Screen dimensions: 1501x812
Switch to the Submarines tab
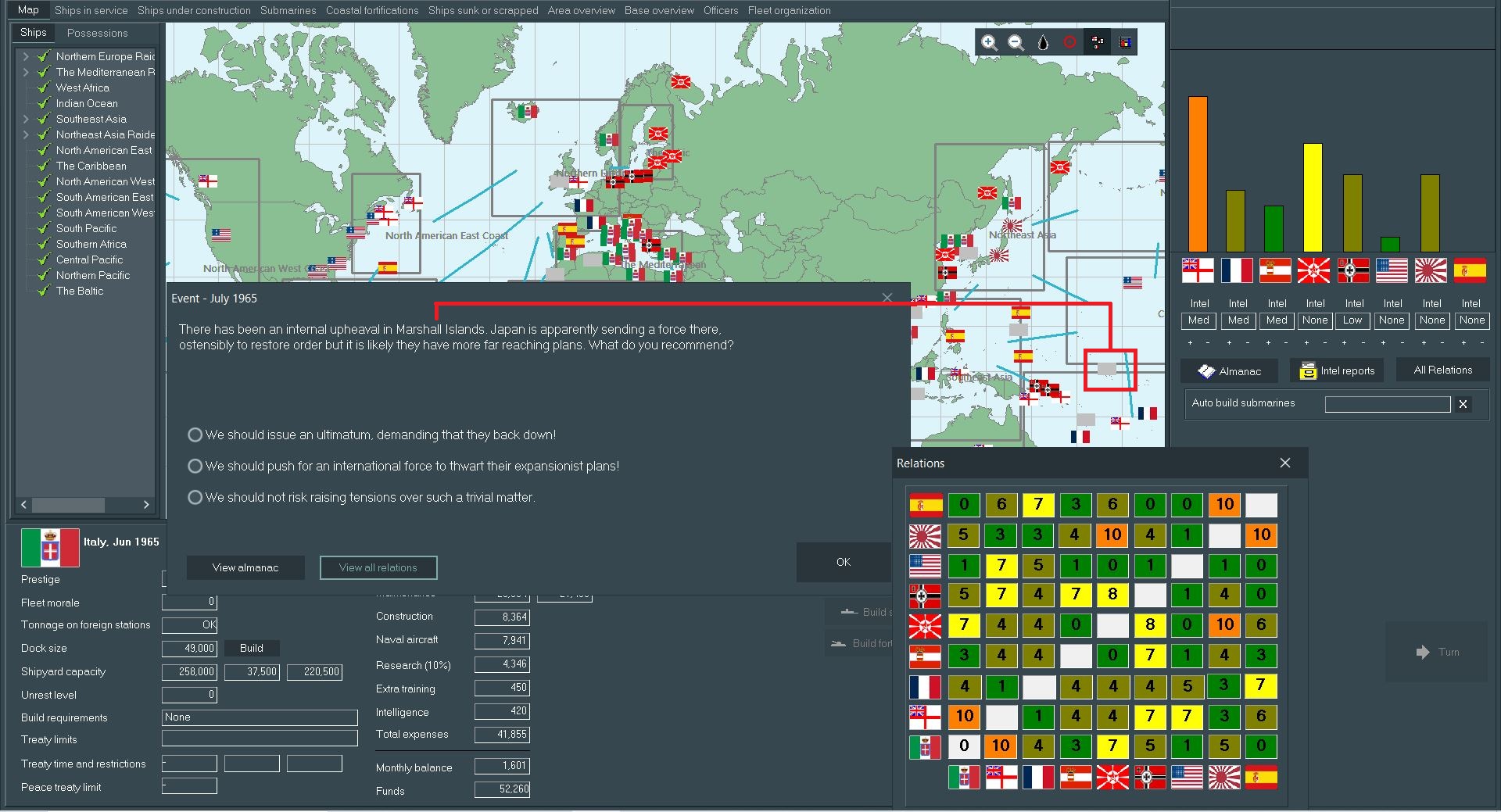288,10
